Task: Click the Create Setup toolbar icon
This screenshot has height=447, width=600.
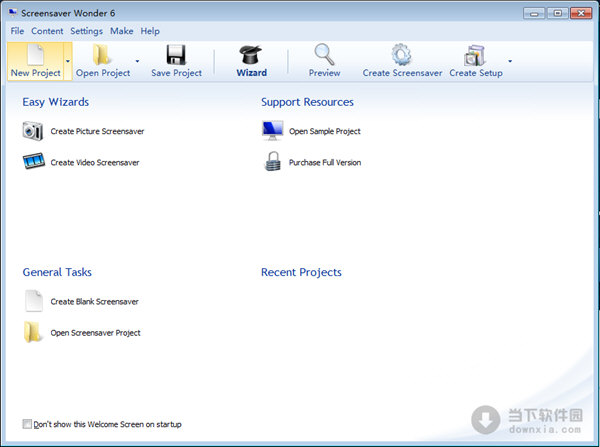Action: pyautogui.click(x=474, y=55)
